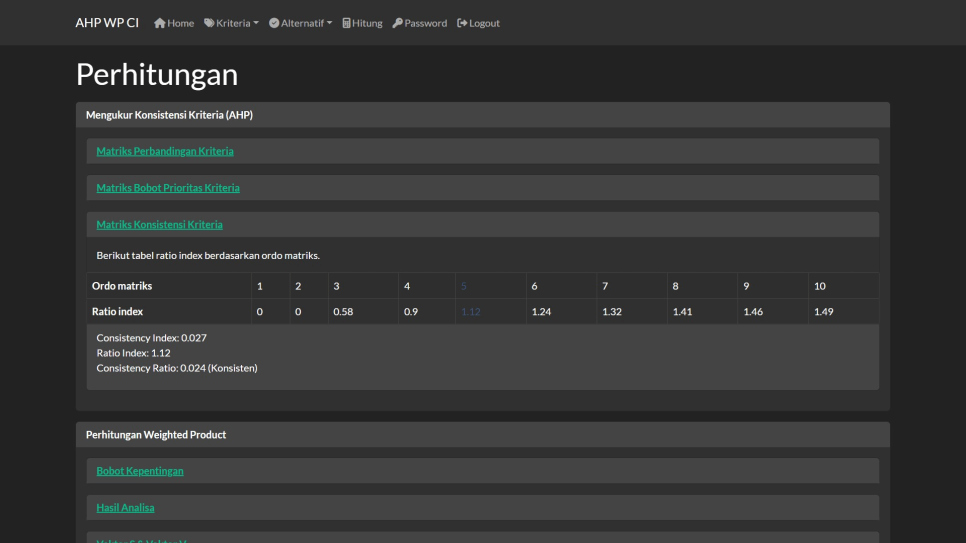966x543 pixels.
Task: Expand the Matriks Bobot Prioritas Kriteria section
Action: [x=168, y=188]
